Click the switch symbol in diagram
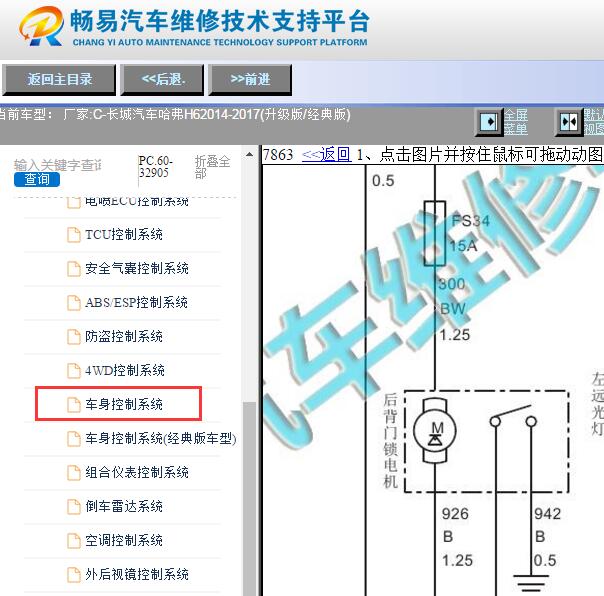 point(513,416)
